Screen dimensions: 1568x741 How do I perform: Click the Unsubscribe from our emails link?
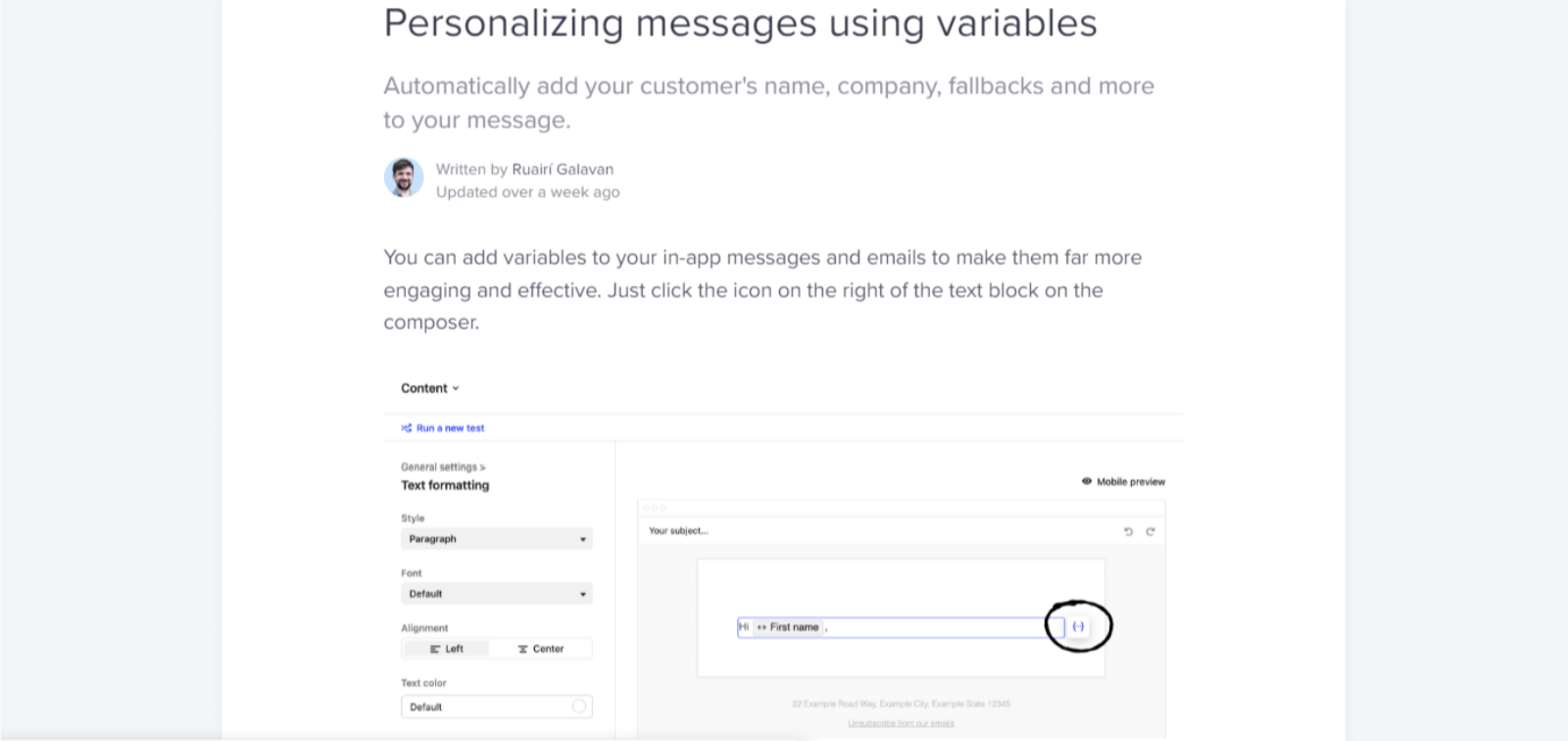pos(901,723)
